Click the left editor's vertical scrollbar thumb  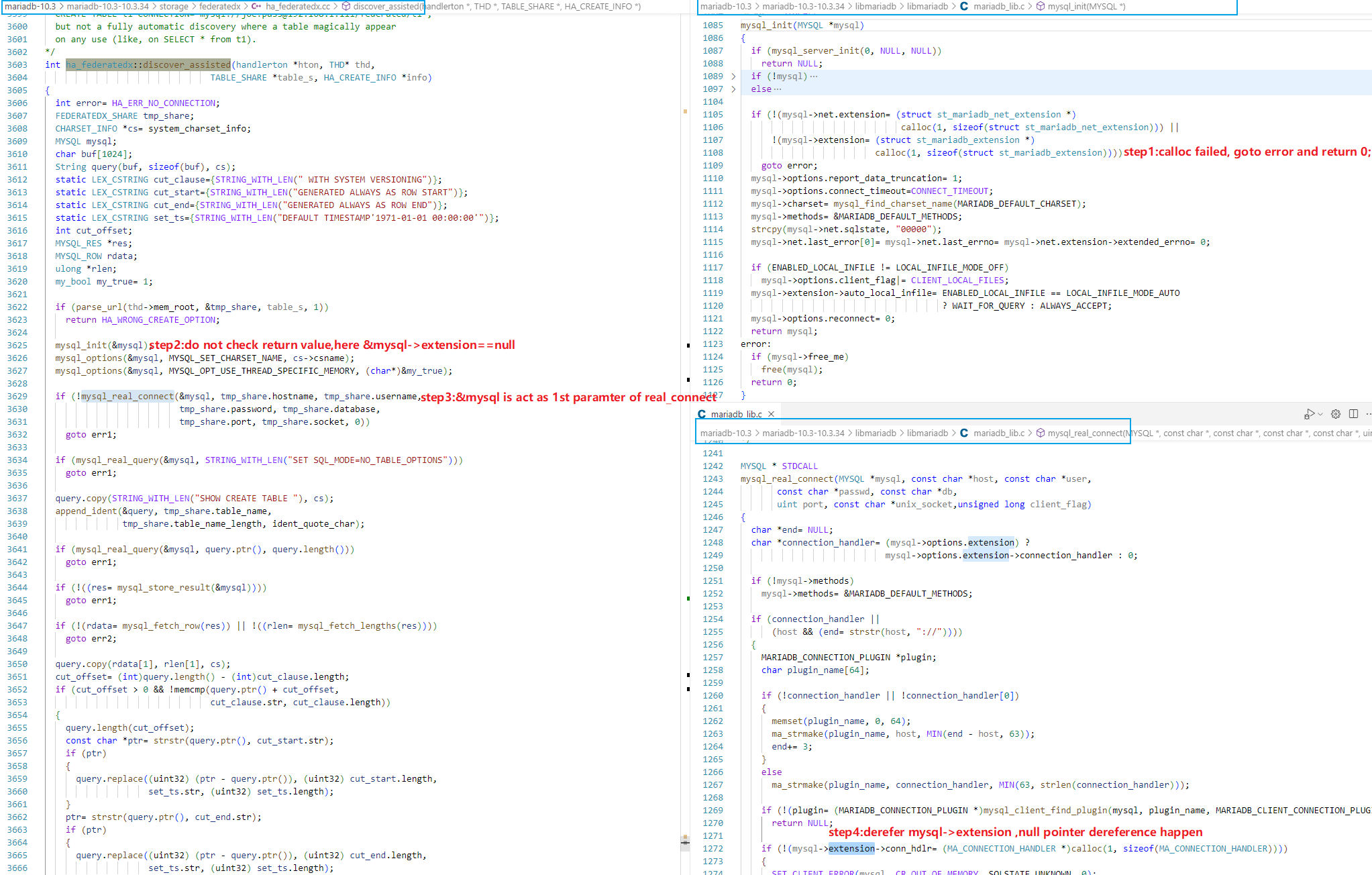[x=685, y=842]
